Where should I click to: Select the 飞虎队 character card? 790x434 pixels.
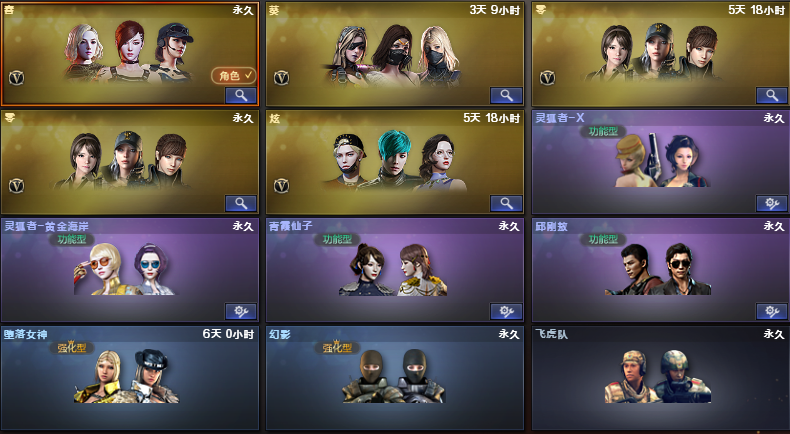pos(660,378)
